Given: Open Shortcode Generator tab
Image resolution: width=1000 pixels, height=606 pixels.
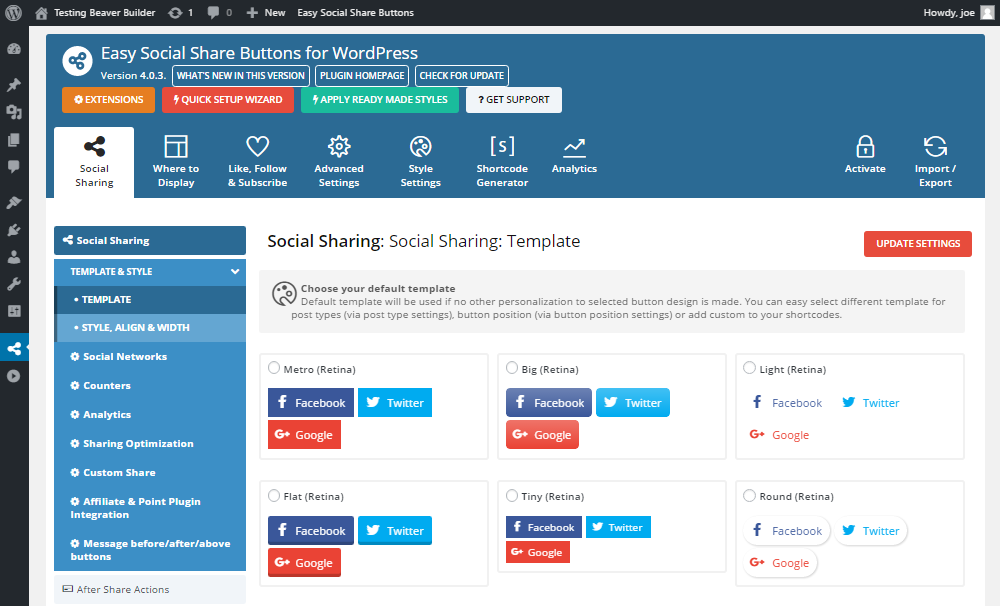Looking at the screenshot, I should pyautogui.click(x=503, y=162).
